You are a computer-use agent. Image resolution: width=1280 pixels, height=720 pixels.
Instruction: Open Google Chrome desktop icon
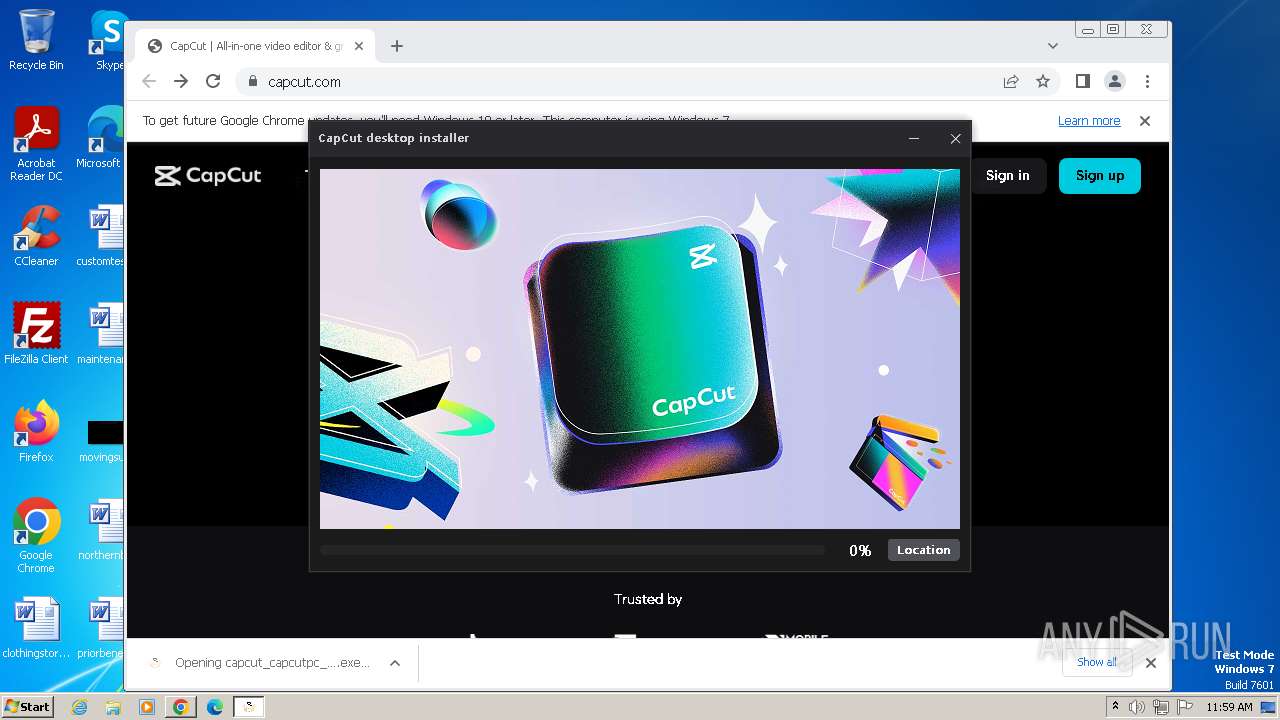(36, 536)
